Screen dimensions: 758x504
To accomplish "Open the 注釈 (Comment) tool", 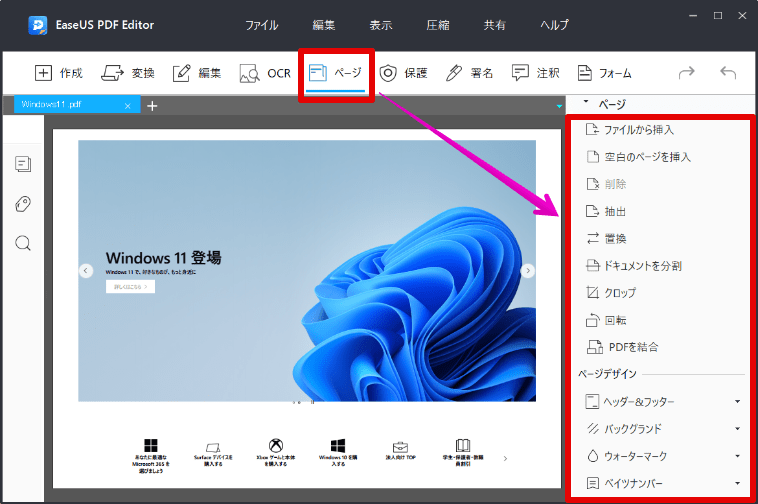I will (535, 73).
